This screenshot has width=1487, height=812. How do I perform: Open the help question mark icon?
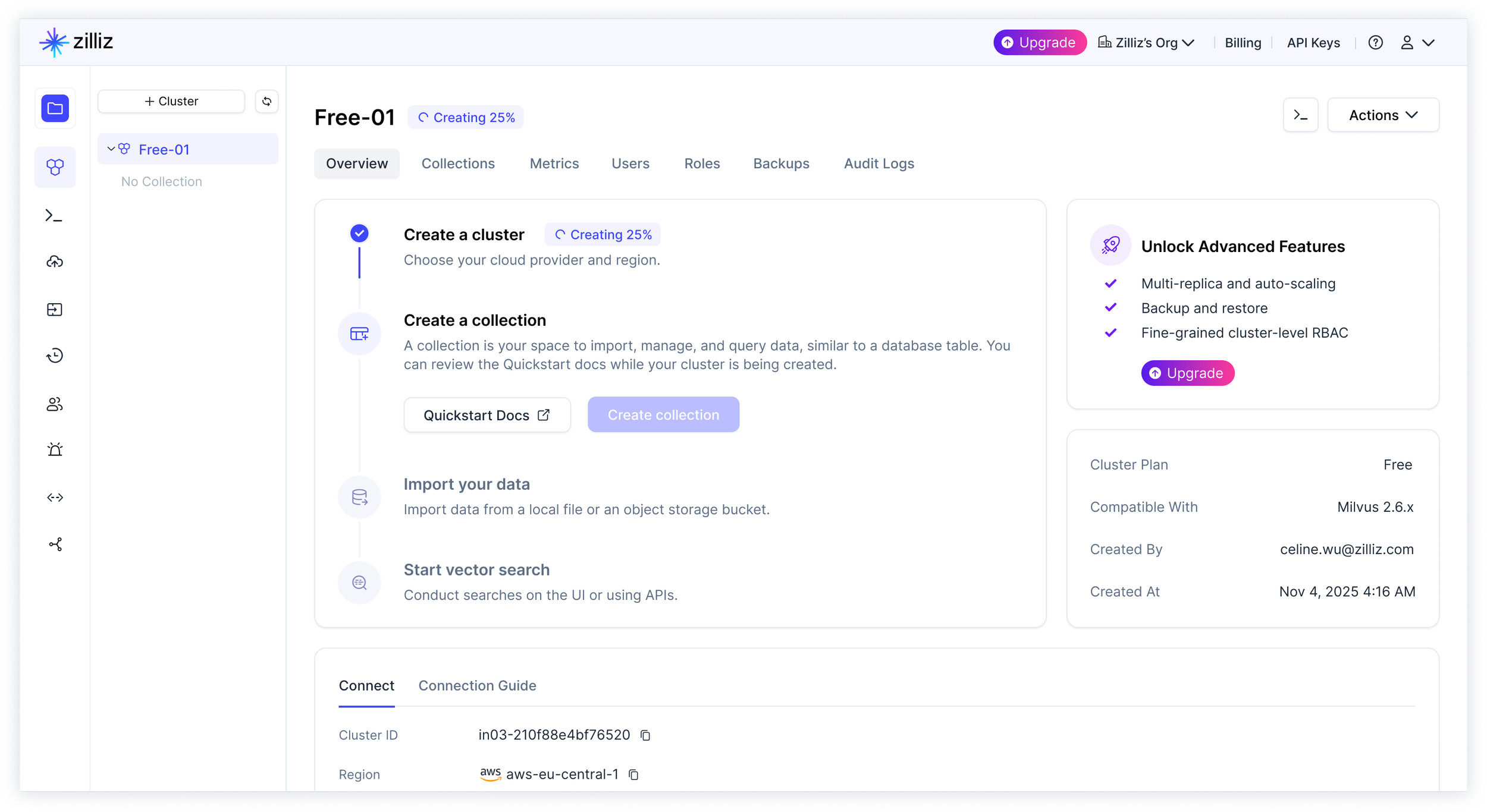click(1375, 43)
